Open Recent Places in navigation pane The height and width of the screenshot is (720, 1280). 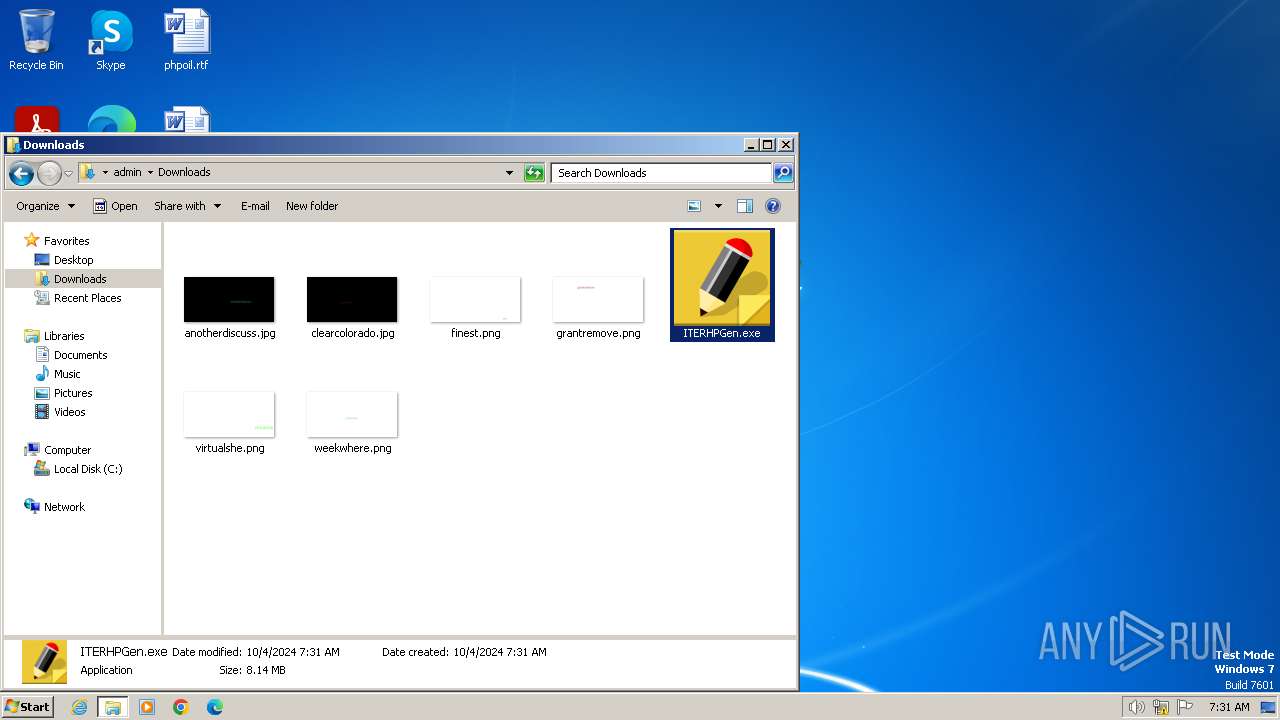(x=88, y=298)
